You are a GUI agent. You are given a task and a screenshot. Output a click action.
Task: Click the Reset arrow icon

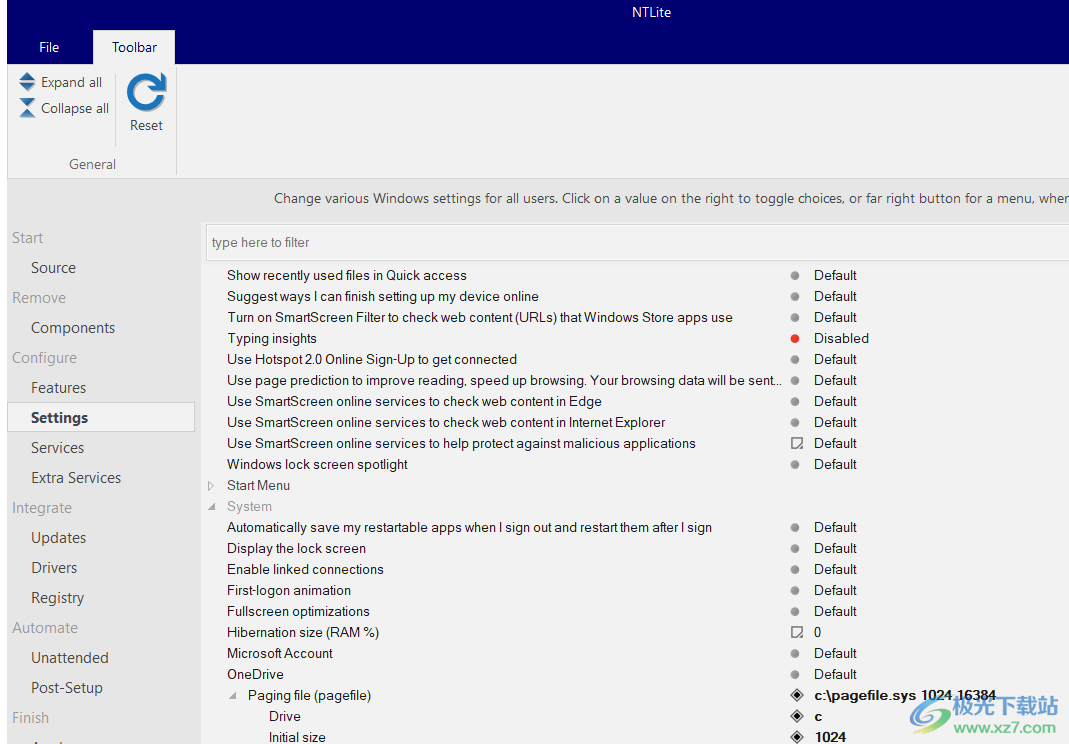click(x=146, y=92)
